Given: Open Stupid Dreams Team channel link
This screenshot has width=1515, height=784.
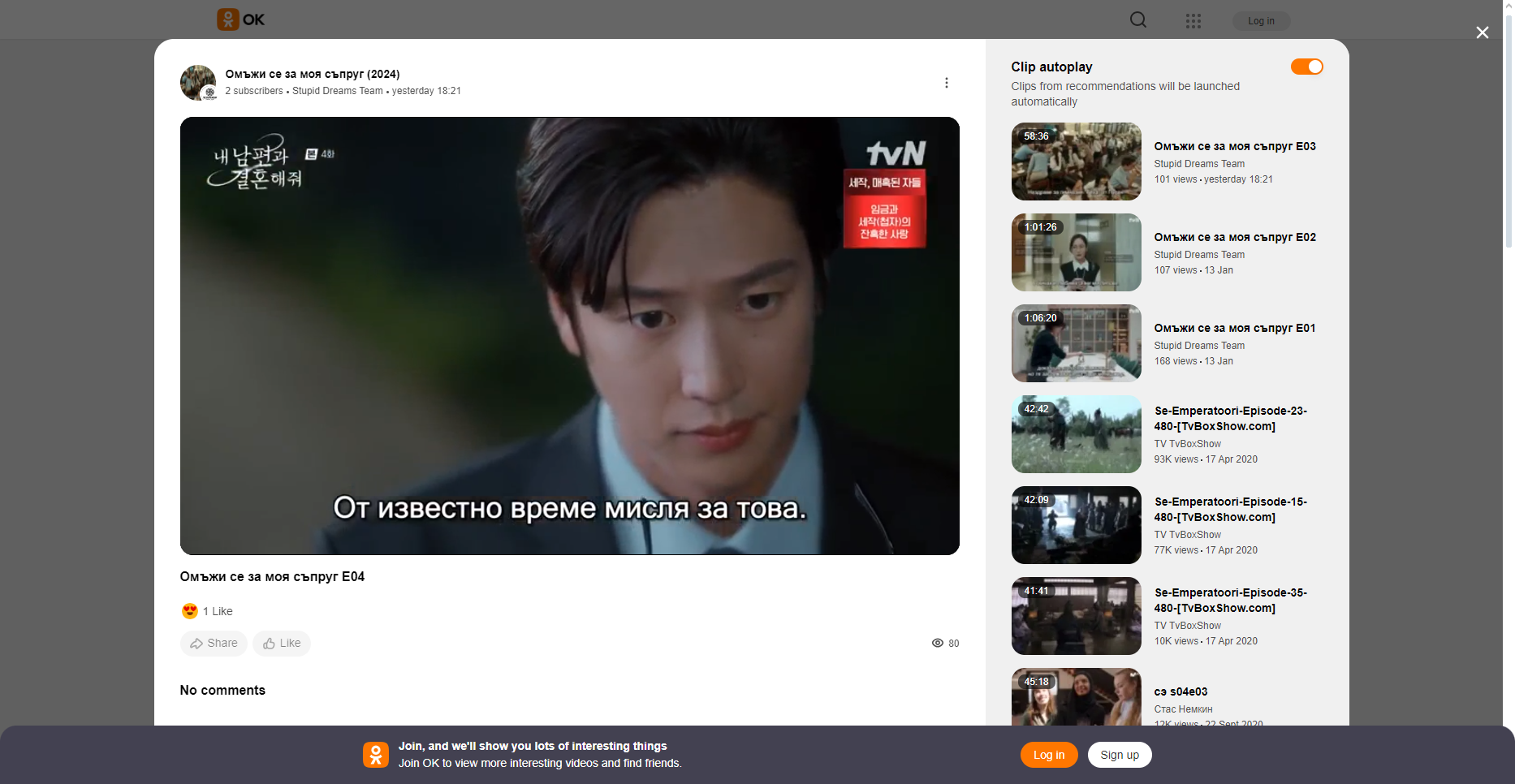Looking at the screenshot, I should pos(337,91).
